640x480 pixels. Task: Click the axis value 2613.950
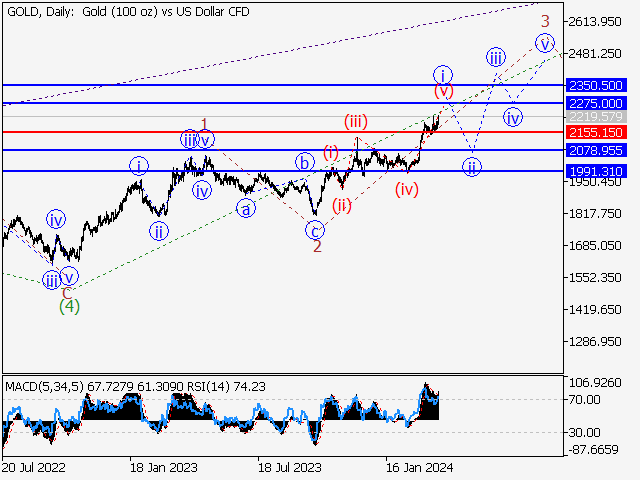[595, 22]
